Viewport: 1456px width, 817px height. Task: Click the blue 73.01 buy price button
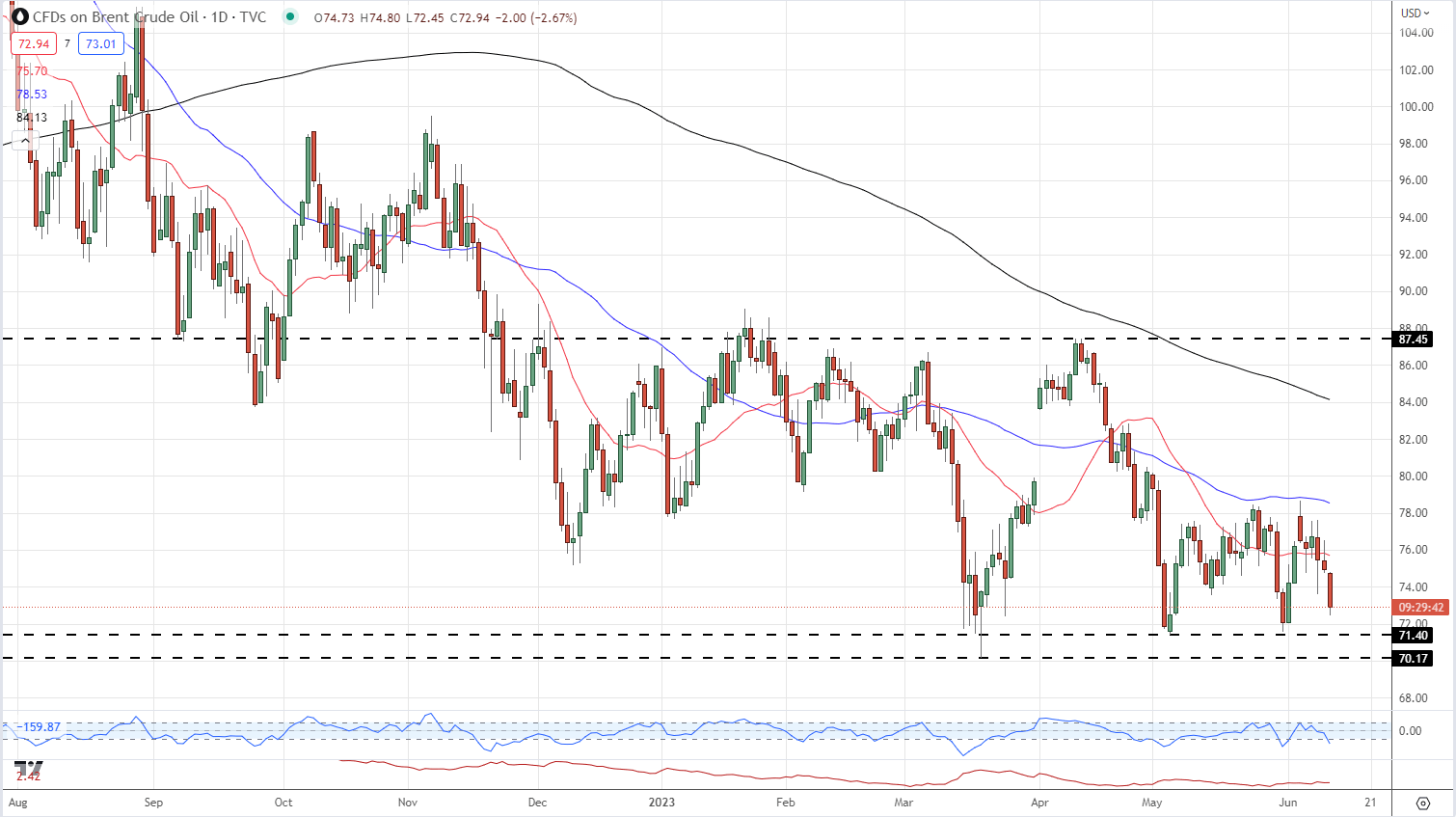[x=100, y=43]
